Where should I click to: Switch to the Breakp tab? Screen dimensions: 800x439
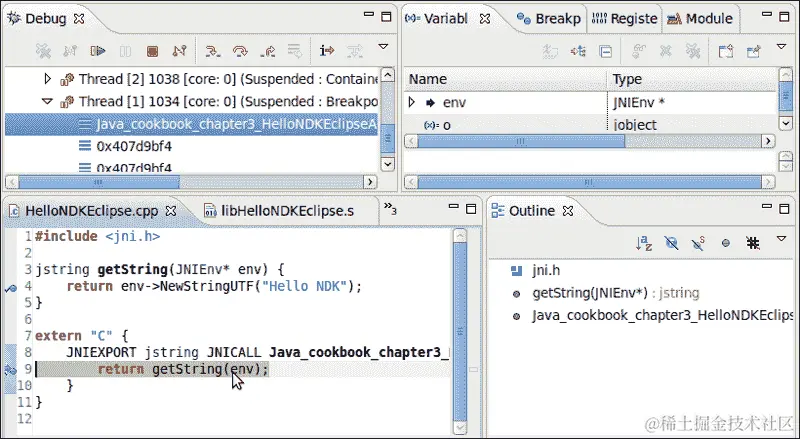(549, 19)
